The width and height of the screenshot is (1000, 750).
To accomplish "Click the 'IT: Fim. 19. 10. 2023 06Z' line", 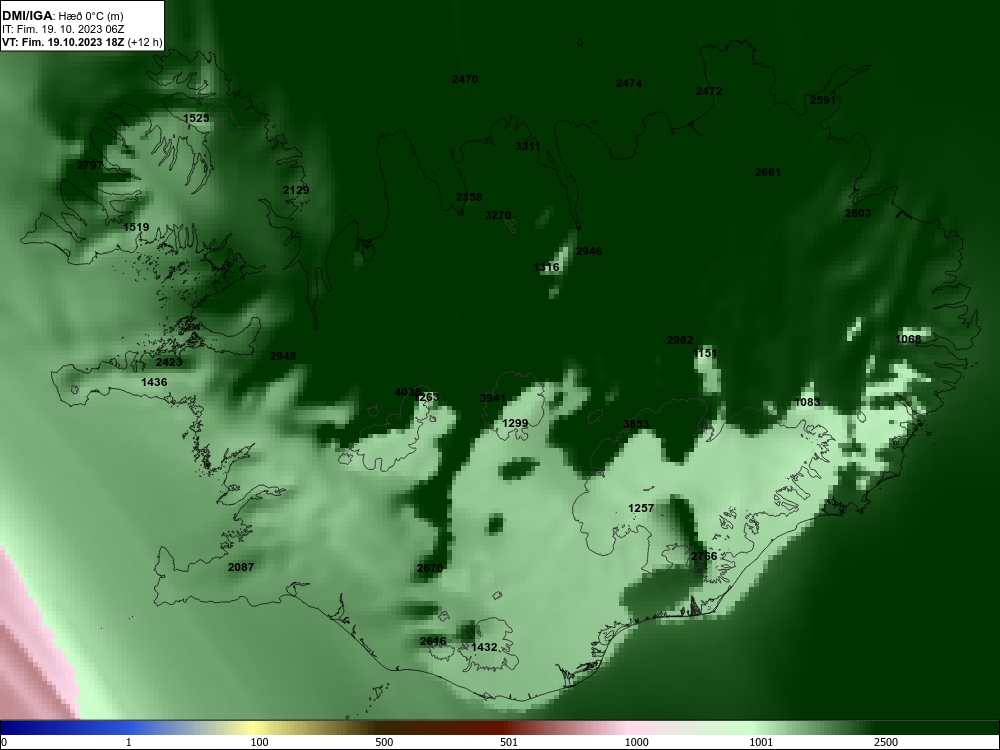I will [62, 29].
